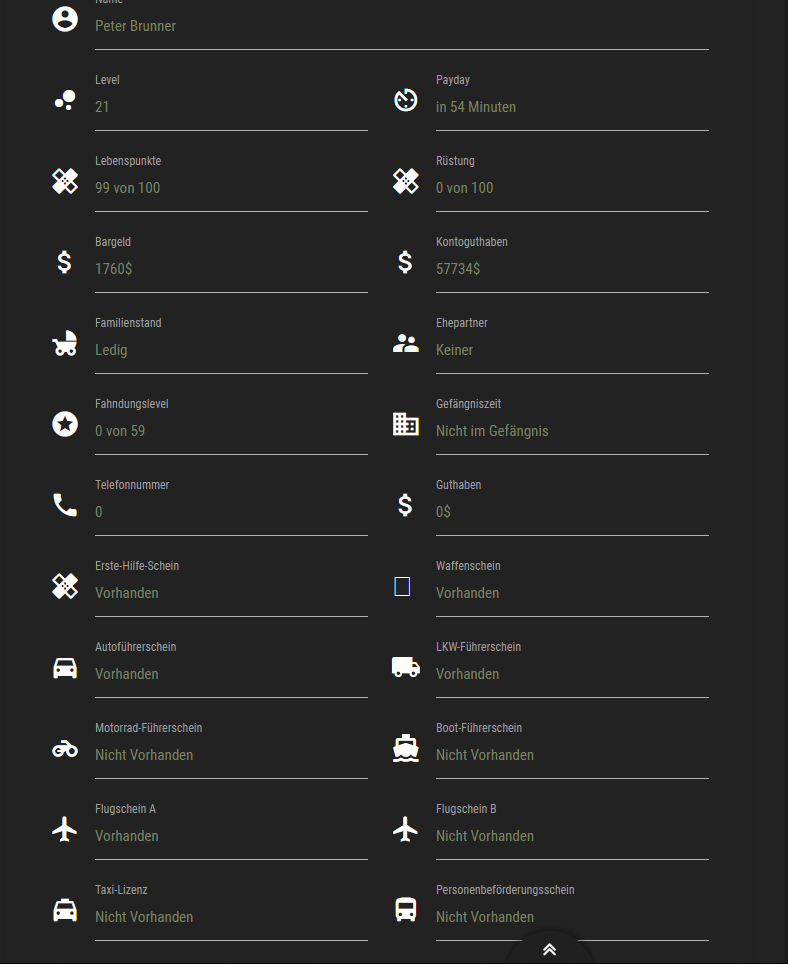Screen dimensions: 788x964
Task: Click the Flugschein A airplane icon
Action: (x=65, y=829)
